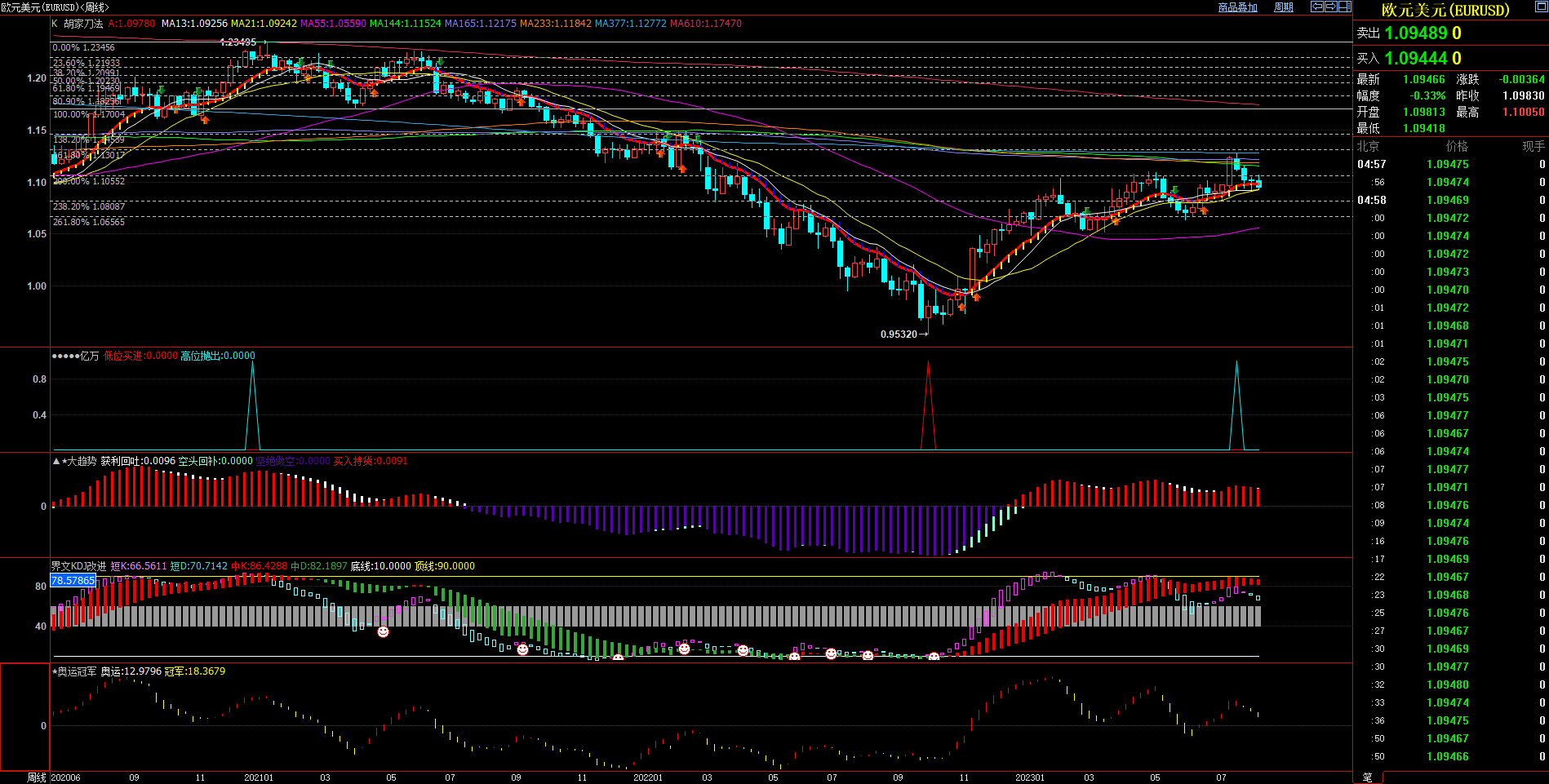Select the 胡家刀法 main indicator label
This screenshot has height=784, width=1549.
83,24
